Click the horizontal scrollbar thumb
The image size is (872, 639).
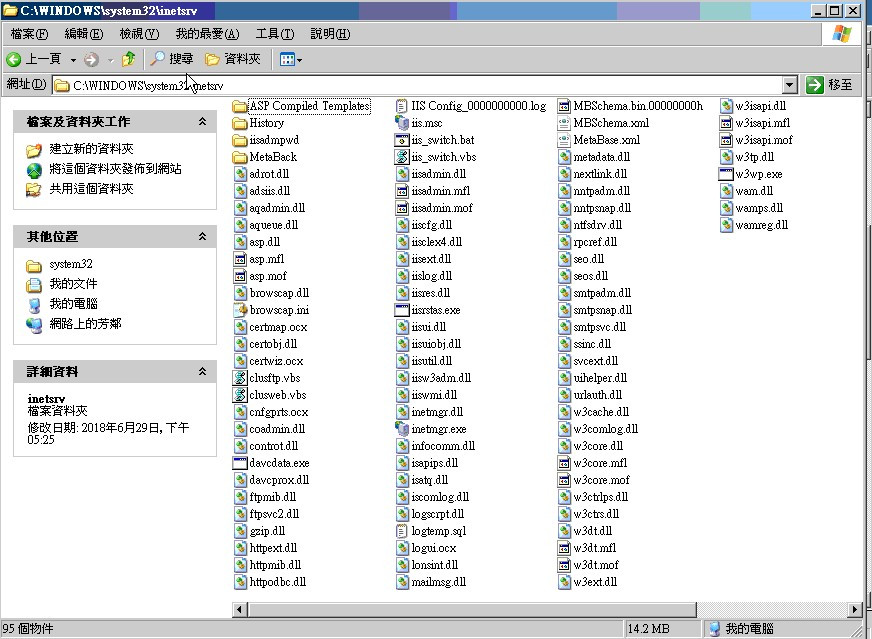(472, 610)
